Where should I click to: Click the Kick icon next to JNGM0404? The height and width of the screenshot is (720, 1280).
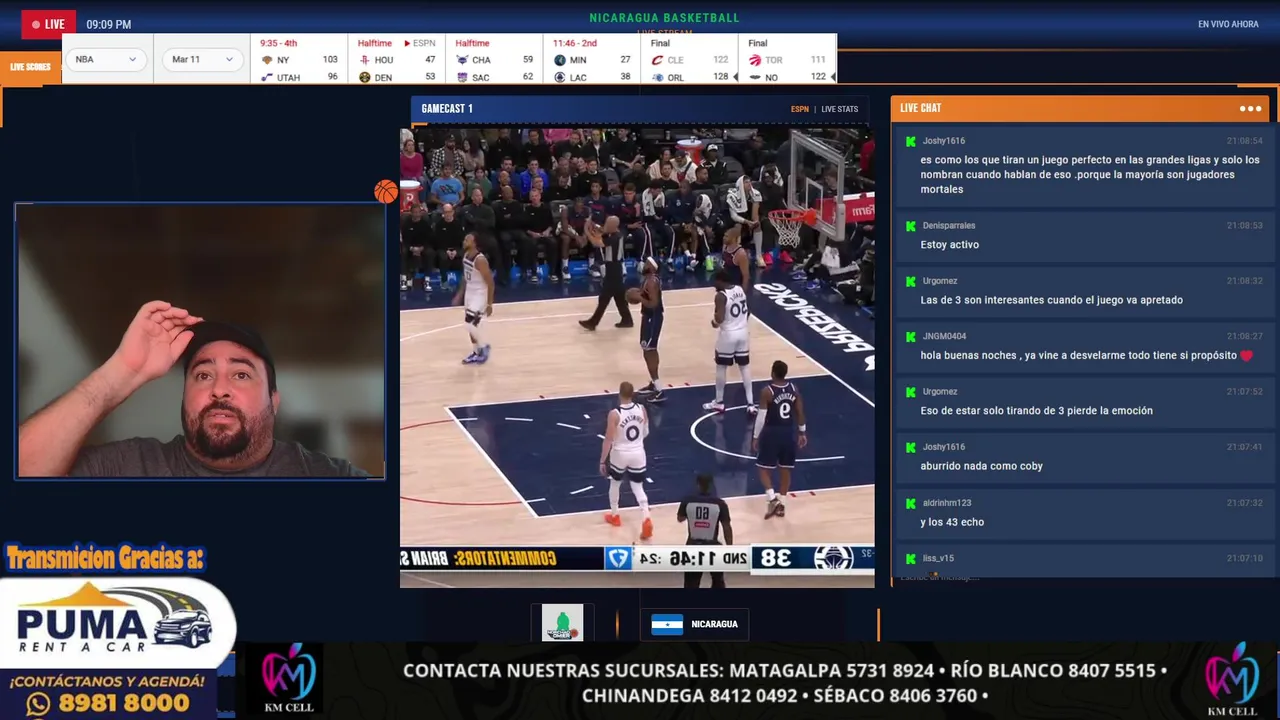[910, 336]
